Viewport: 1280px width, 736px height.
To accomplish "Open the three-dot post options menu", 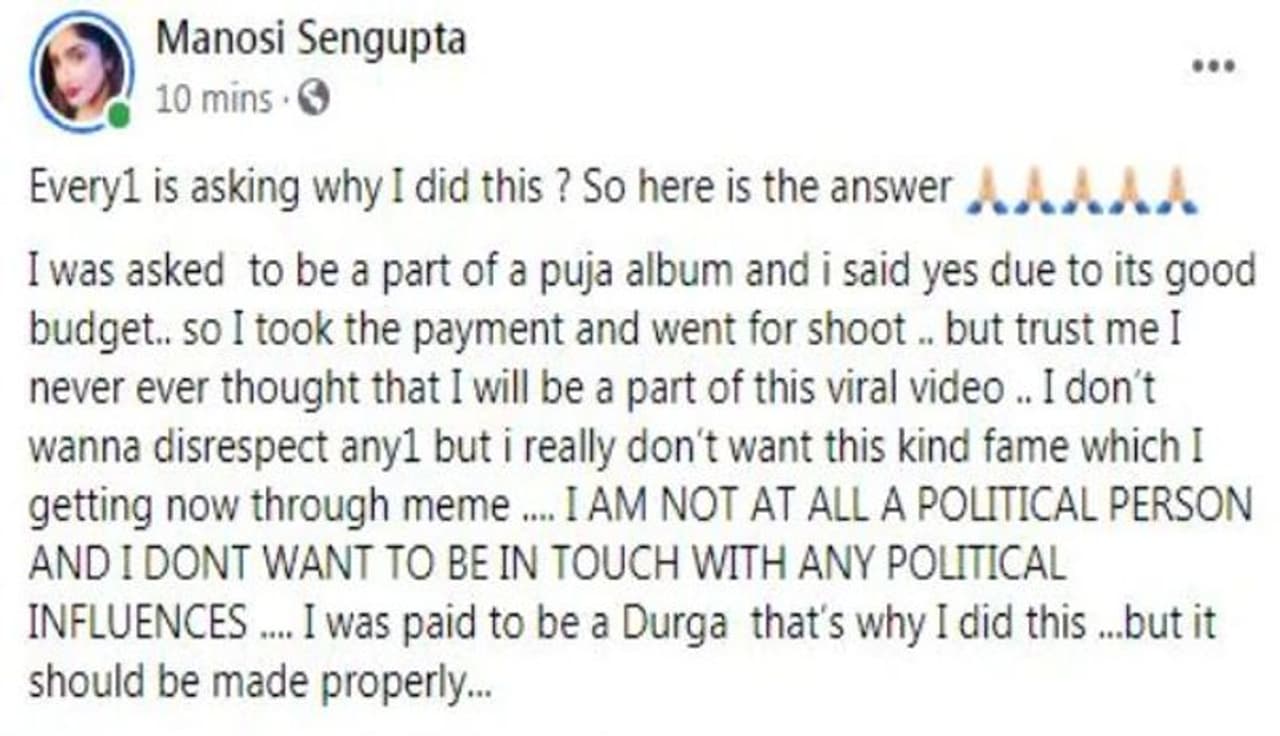I will pos(1213,68).
